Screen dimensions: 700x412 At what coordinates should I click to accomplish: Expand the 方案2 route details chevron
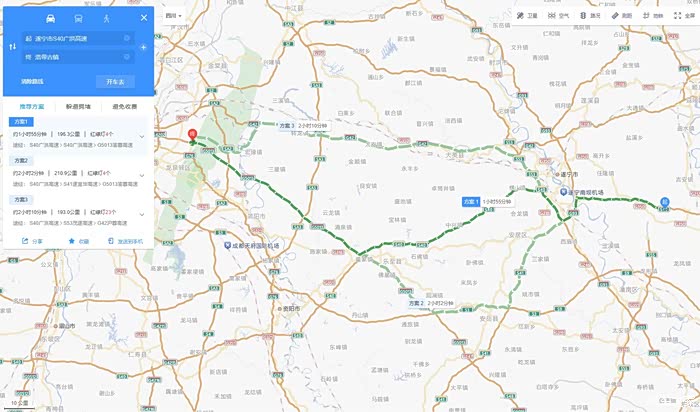point(142,175)
